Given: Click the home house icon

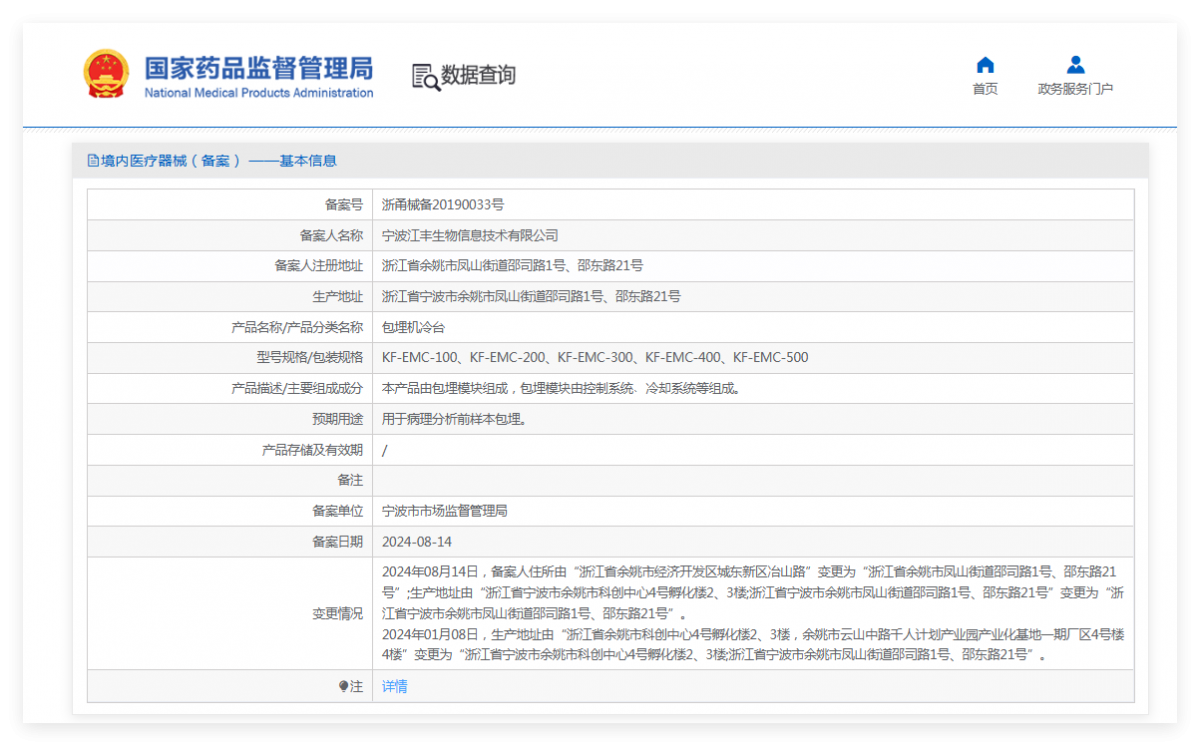Looking at the screenshot, I should (985, 65).
